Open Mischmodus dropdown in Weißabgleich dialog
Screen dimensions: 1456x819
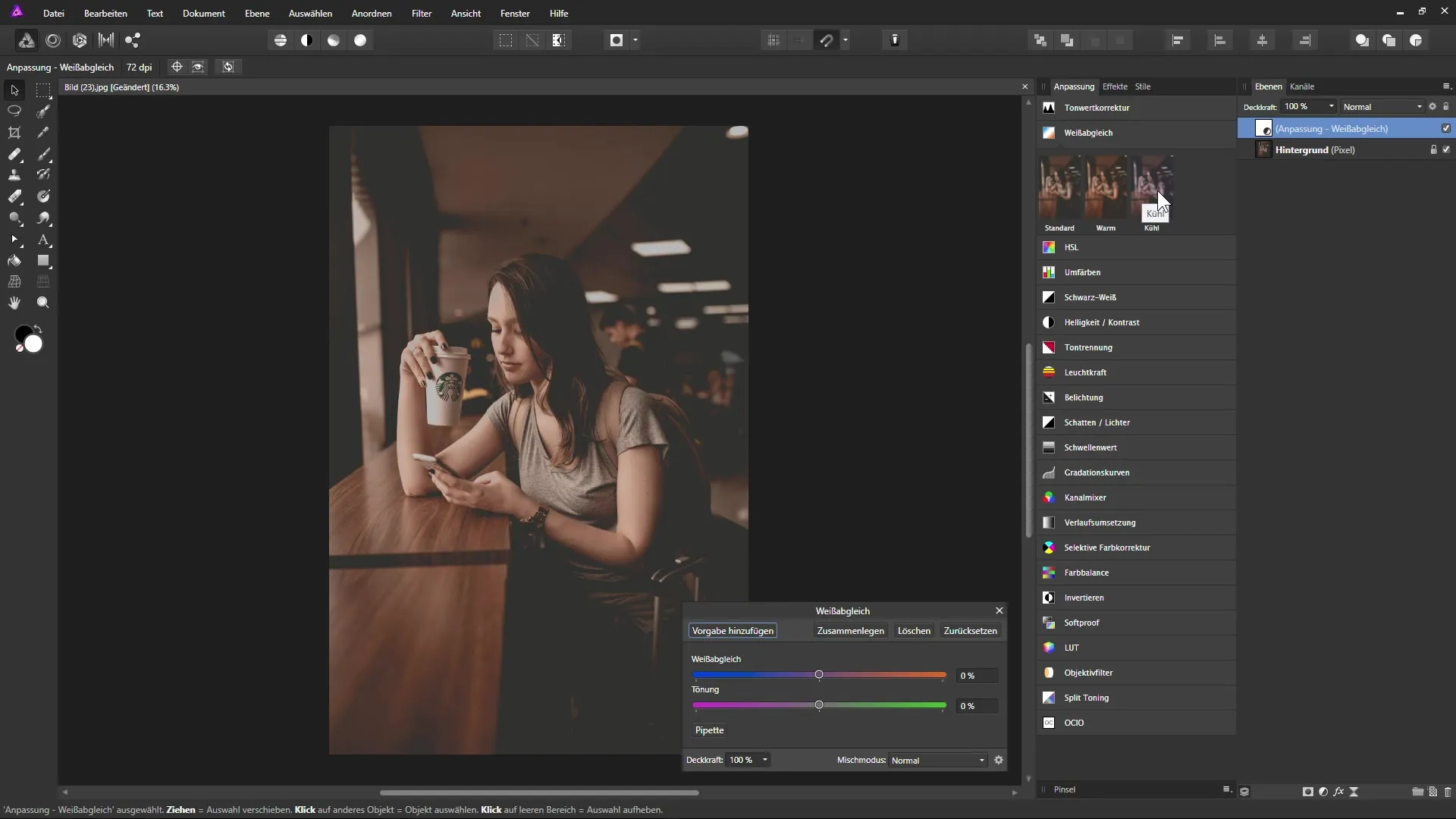pyautogui.click(x=938, y=760)
